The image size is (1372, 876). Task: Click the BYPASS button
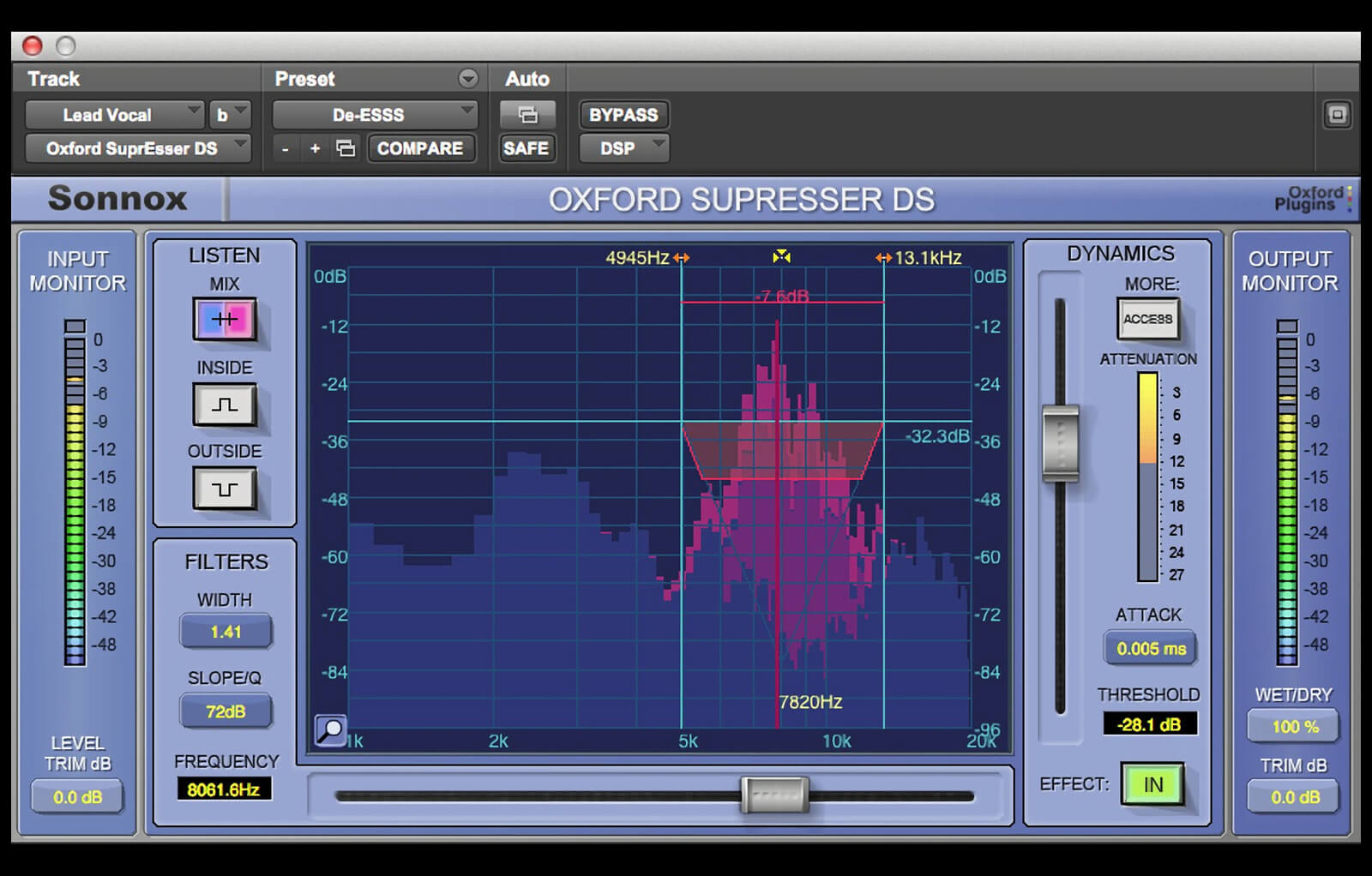pyautogui.click(x=623, y=115)
